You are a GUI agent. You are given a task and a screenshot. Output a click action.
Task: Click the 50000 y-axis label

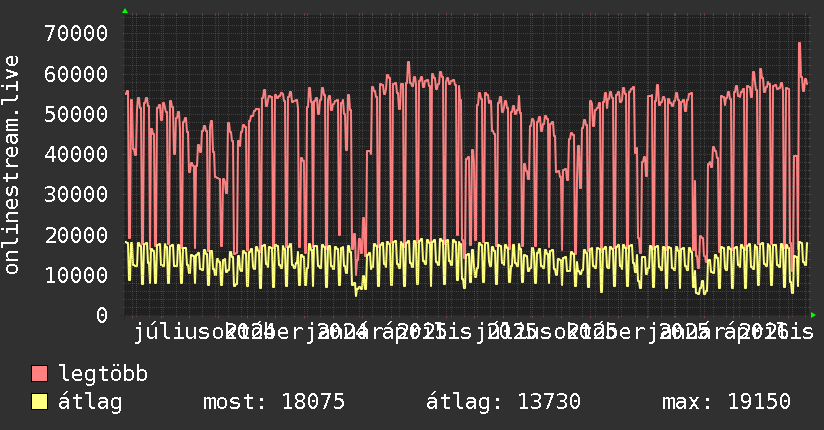click(76, 114)
